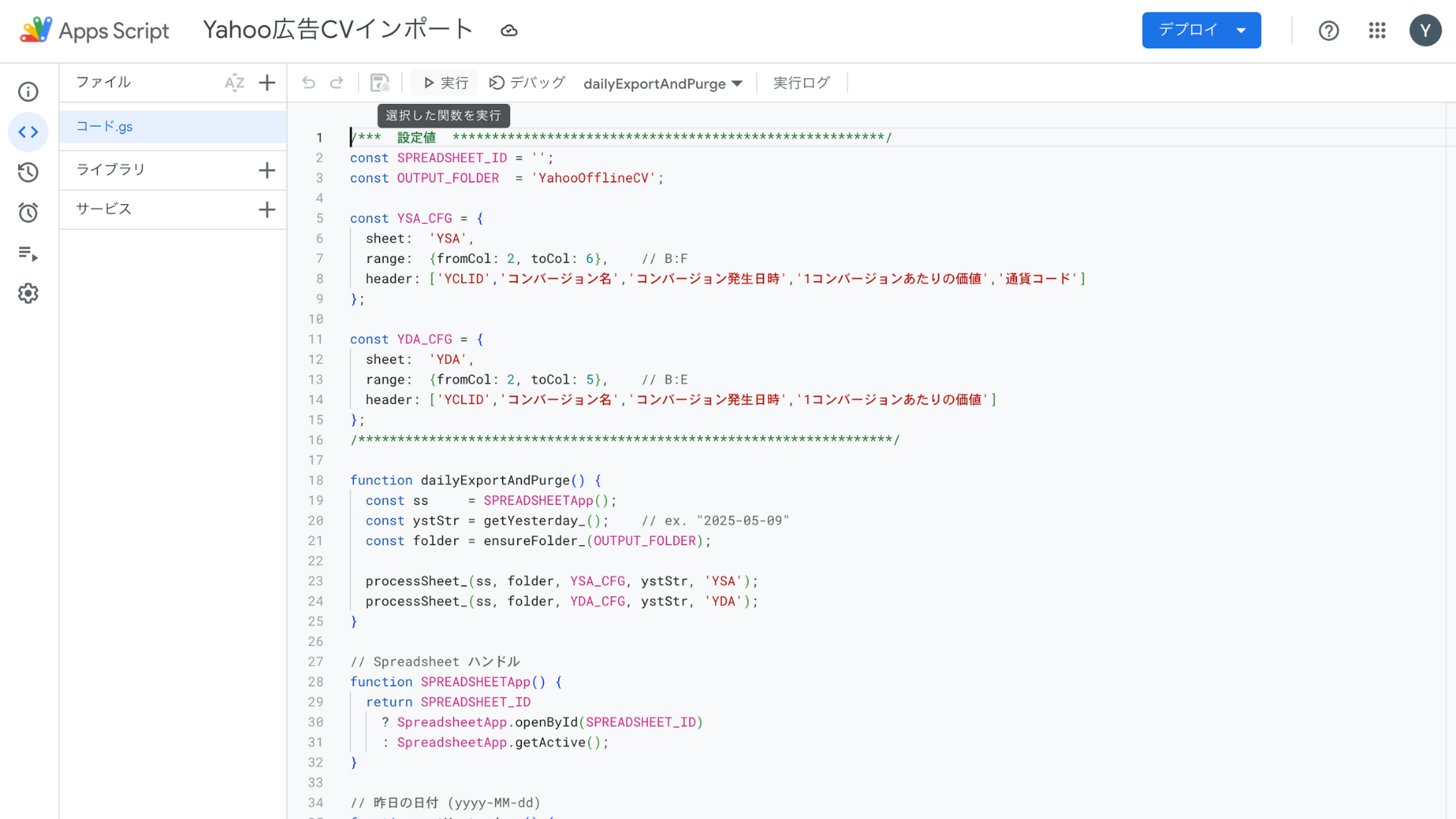Open the Triggers alarm clock icon
This screenshot has height=819, width=1456.
point(28,212)
